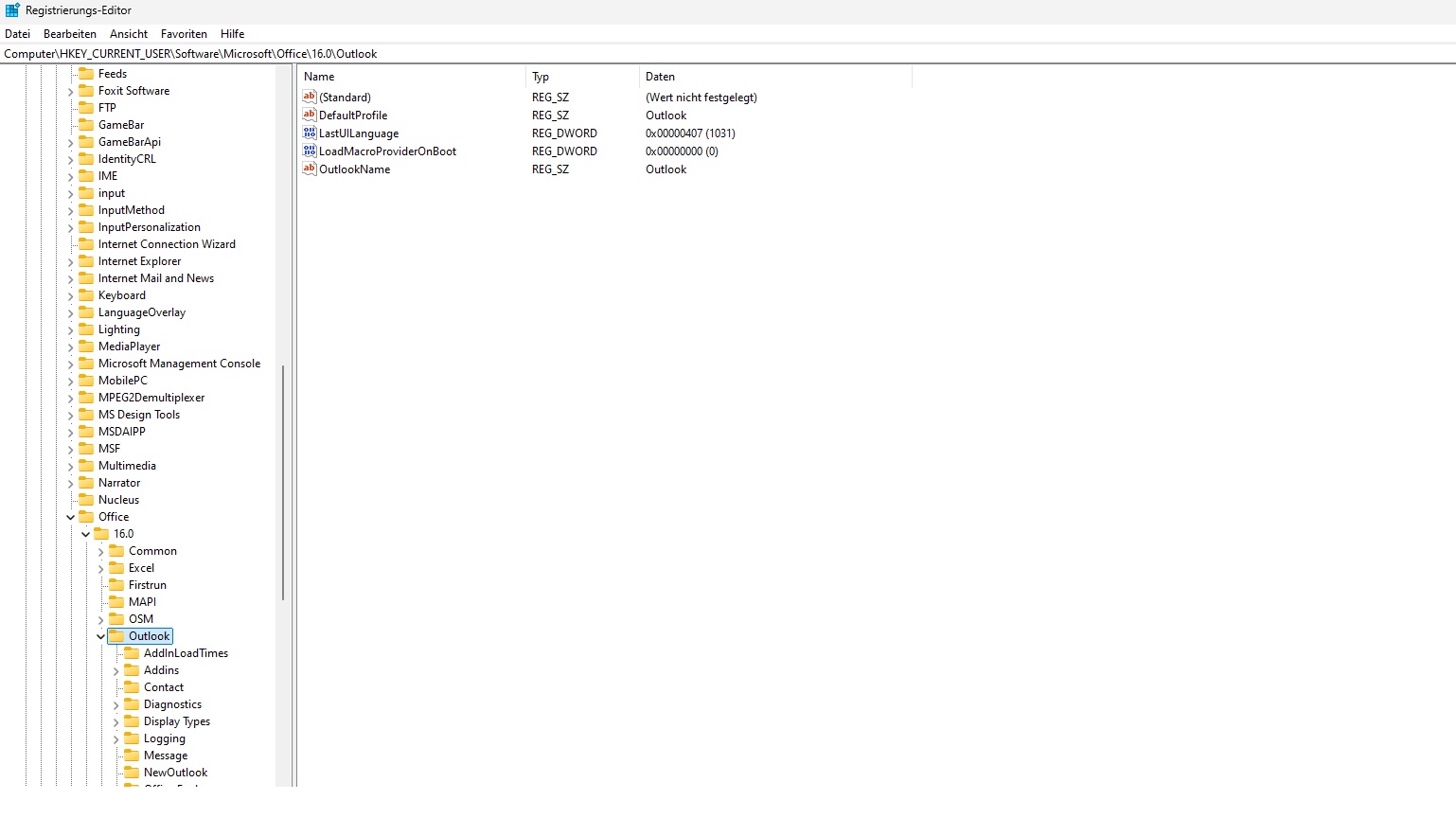Viewport: 1456px width, 818px height.
Task: Collapse the Office tree node
Action: [x=70, y=517]
